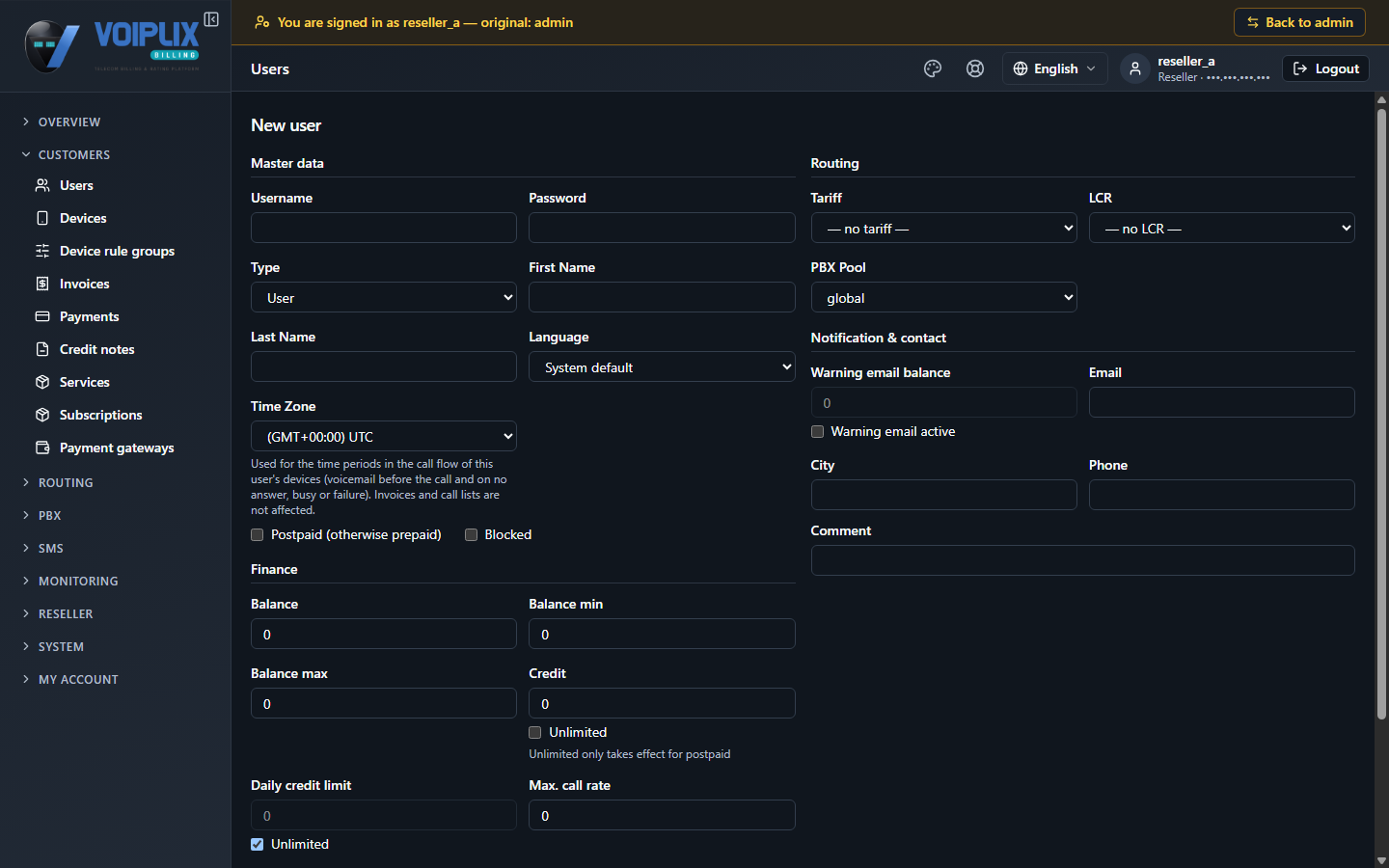
Task: Click the Logout button
Action: (x=1325, y=68)
